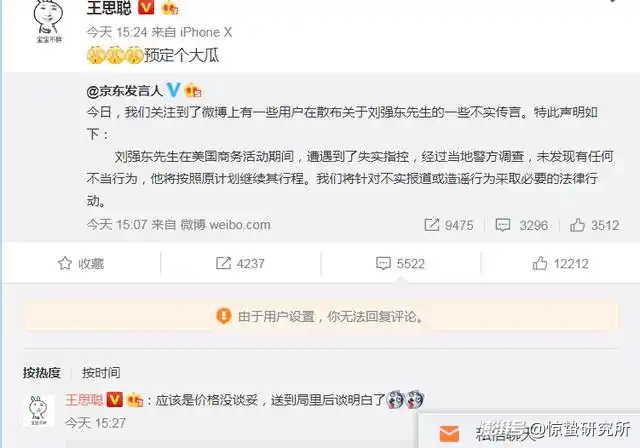Click the orange envelope message icon
Screen dimensions: 640x448
[x=449, y=433]
